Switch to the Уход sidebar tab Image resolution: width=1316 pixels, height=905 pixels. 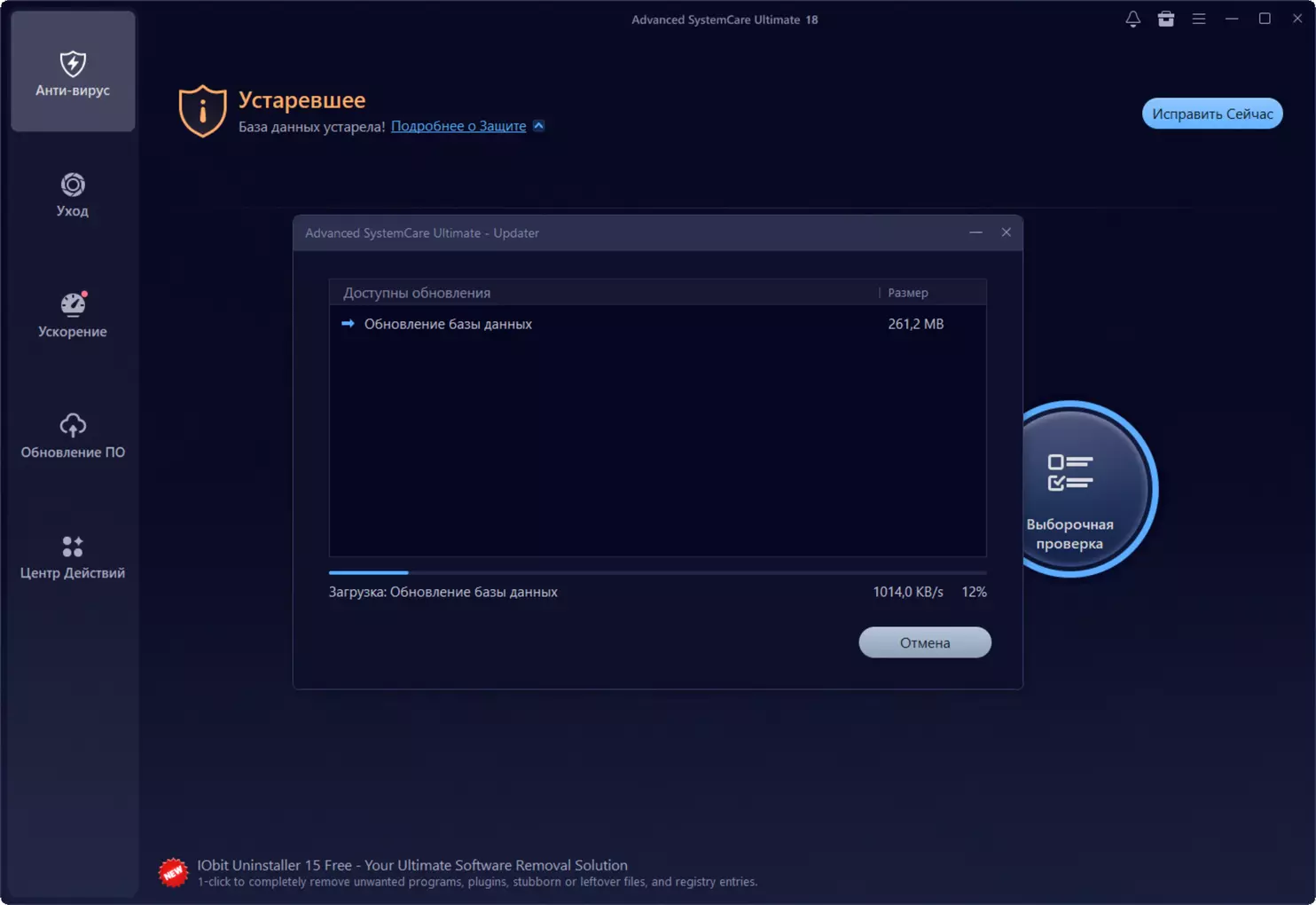[x=73, y=195]
